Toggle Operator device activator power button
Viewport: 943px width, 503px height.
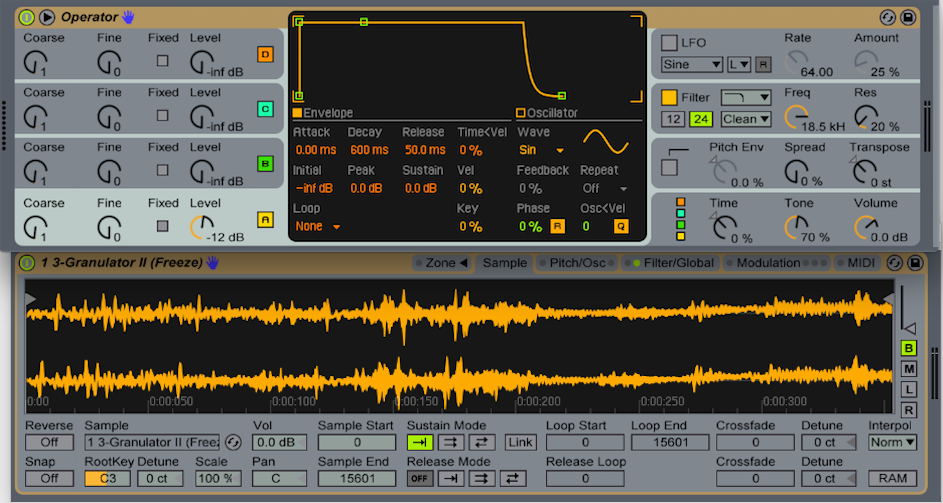(26, 17)
